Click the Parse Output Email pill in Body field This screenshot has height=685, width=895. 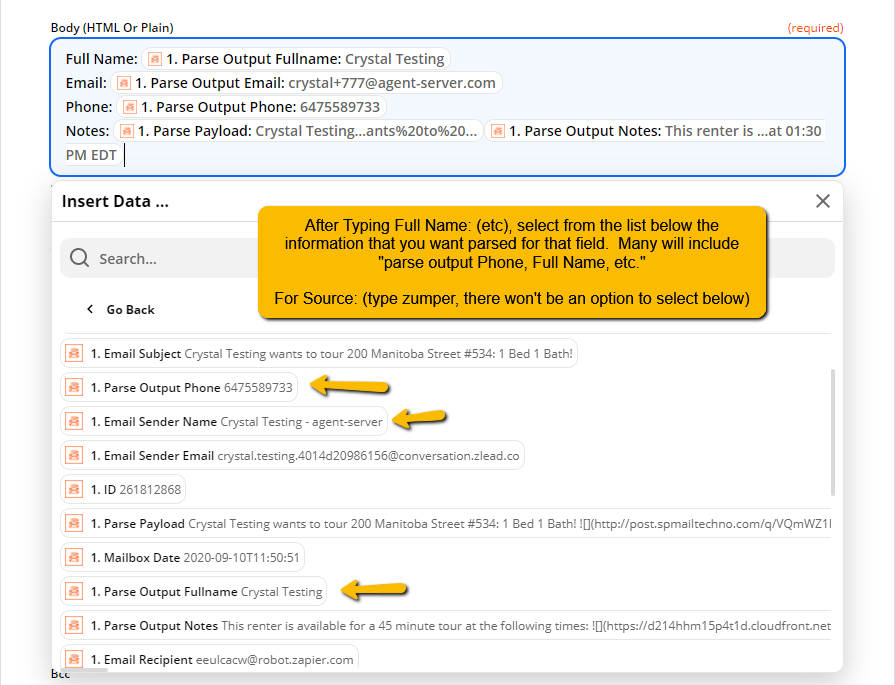coord(307,83)
